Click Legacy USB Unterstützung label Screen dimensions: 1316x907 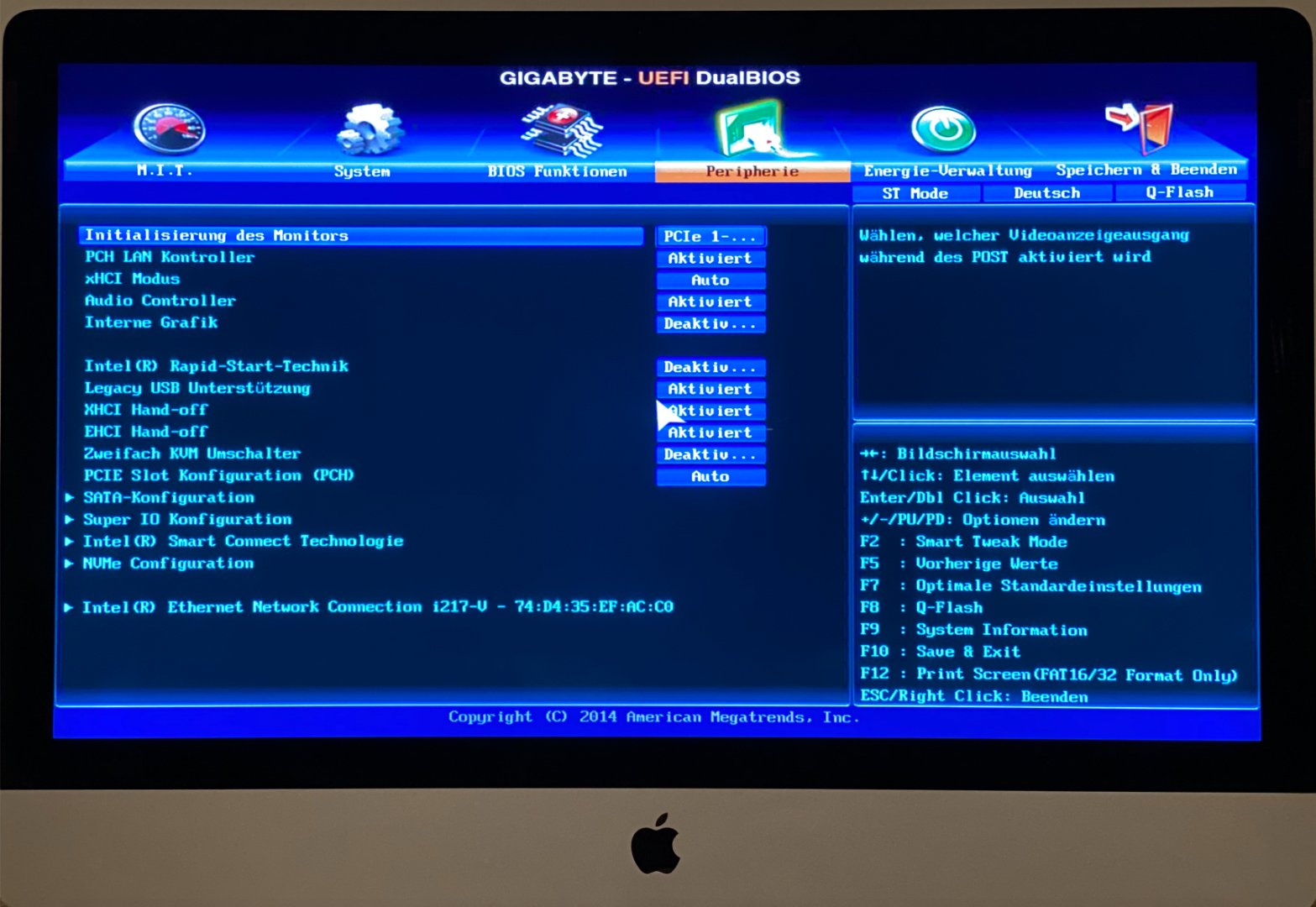197,388
